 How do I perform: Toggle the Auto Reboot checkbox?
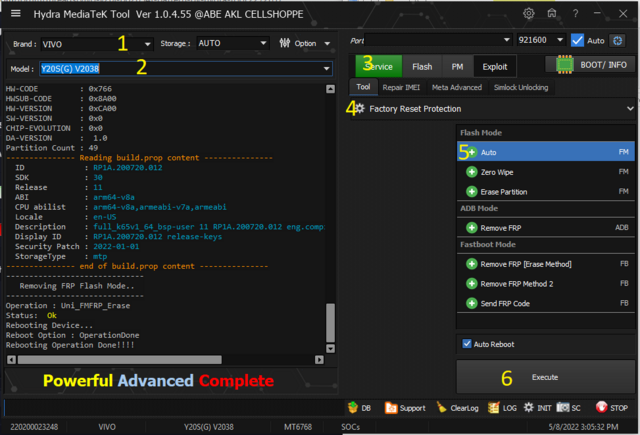coord(467,344)
